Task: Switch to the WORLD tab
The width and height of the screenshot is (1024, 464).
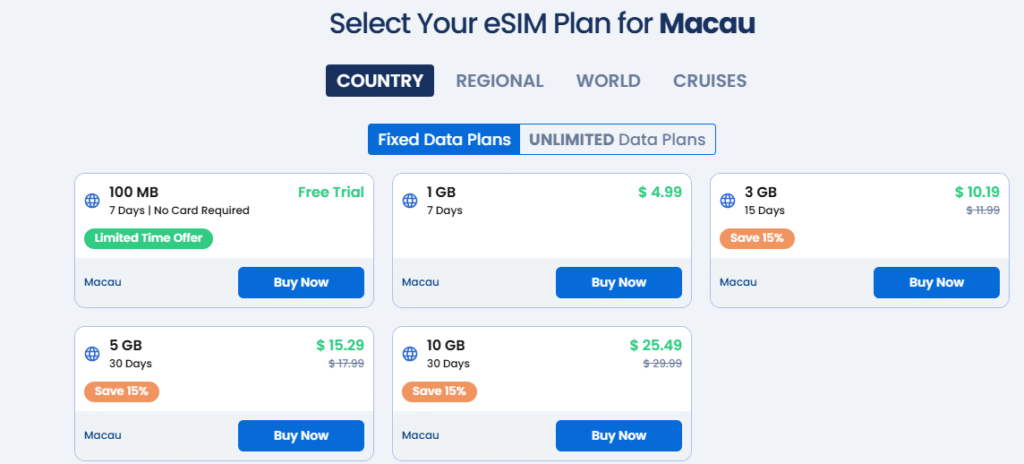Action: [608, 81]
